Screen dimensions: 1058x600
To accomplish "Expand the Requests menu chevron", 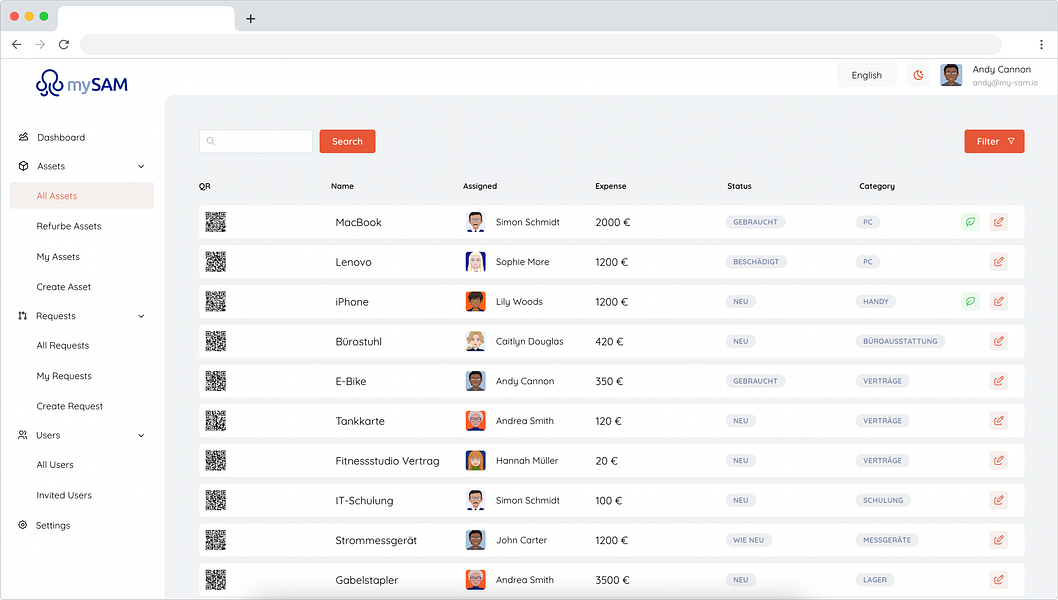I will point(141,315).
